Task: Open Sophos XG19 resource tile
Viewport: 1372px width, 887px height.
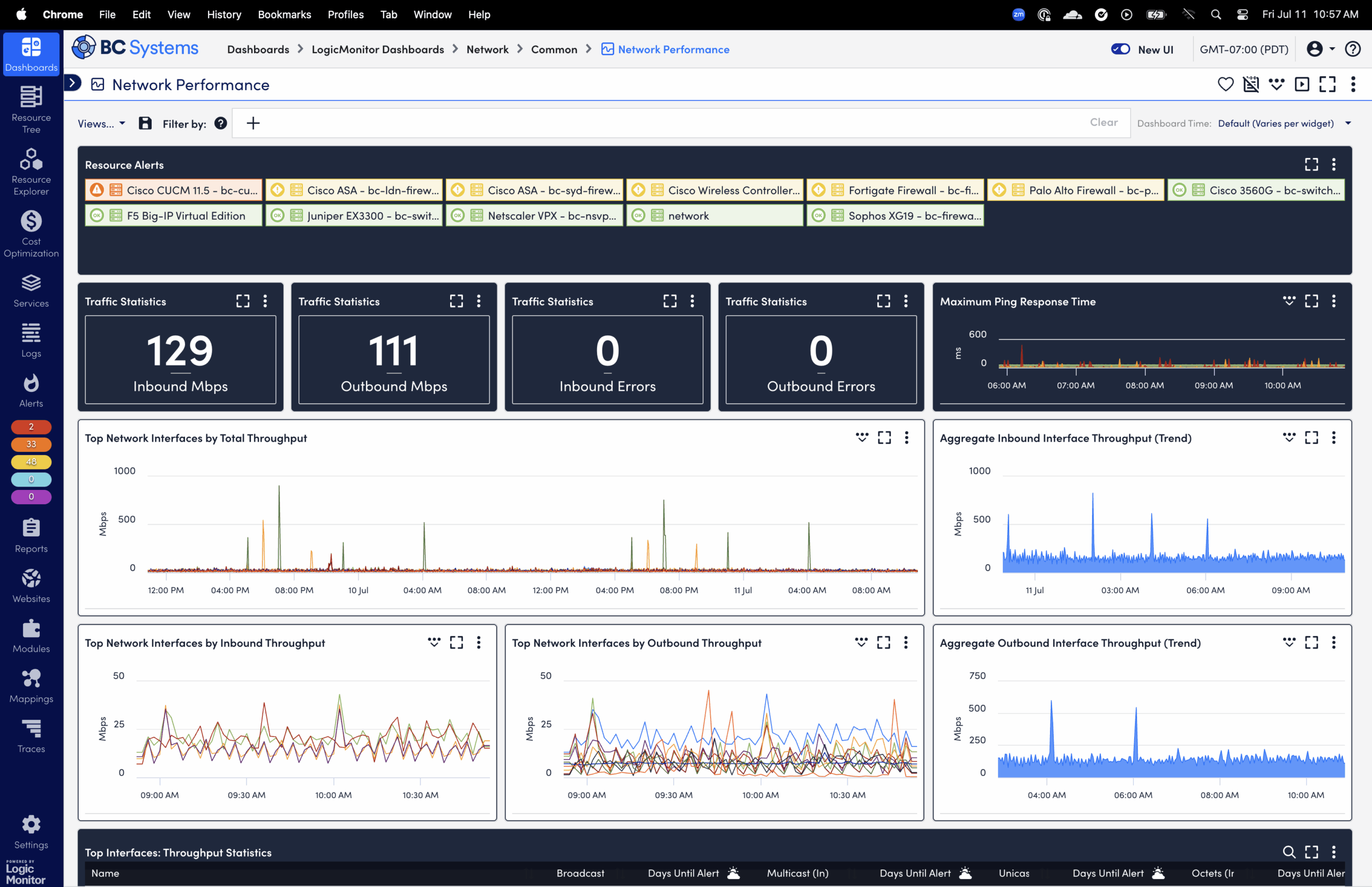Action: point(895,215)
